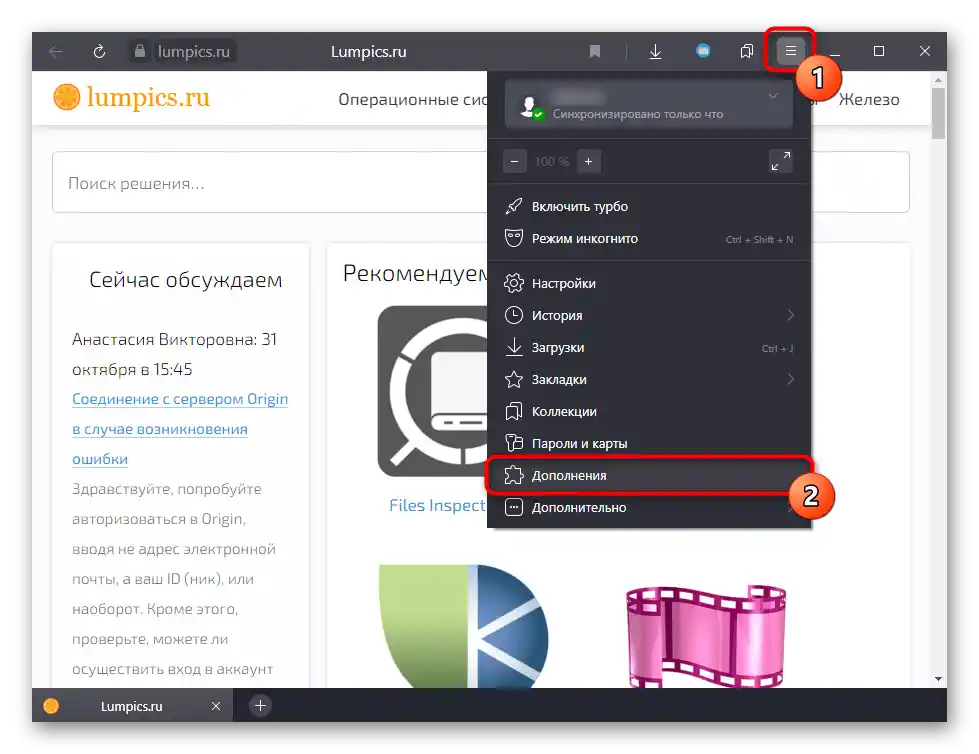The height and width of the screenshot is (754, 979).
Task: Click the bookmarks star icon
Action: [x=514, y=379]
